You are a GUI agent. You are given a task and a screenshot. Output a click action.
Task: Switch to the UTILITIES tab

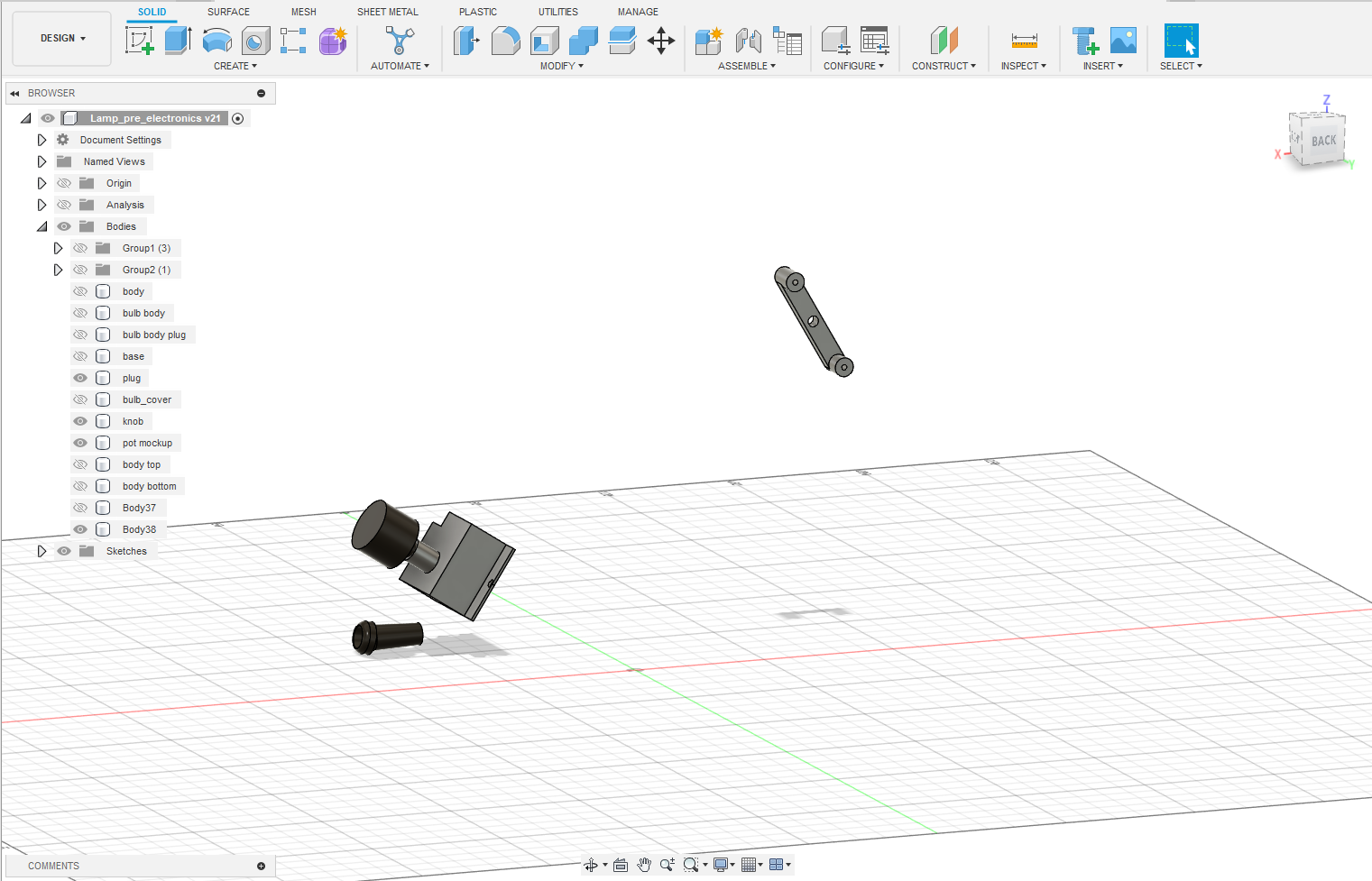pos(558,12)
